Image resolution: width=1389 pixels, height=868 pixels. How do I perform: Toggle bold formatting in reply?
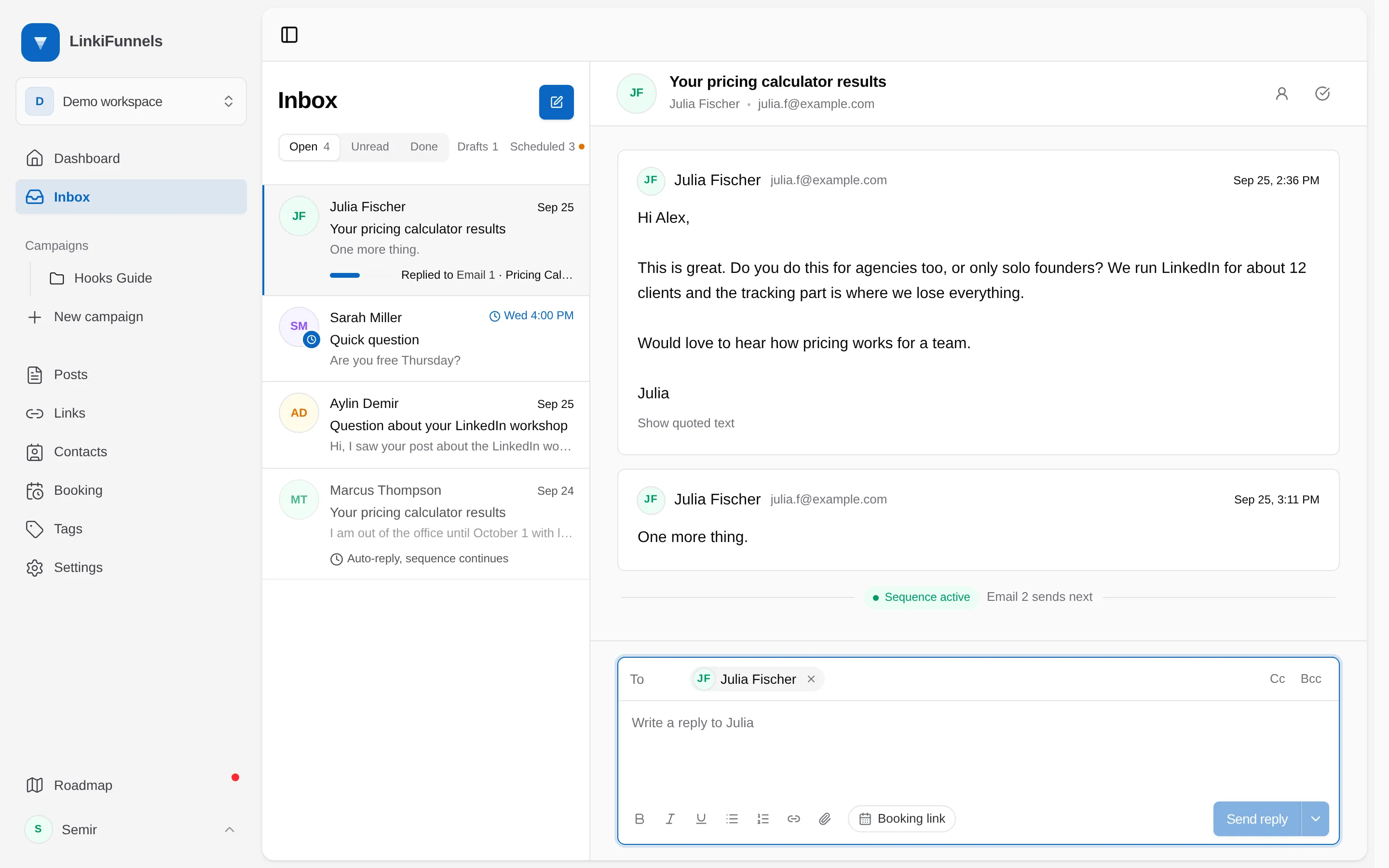(640, 819)
